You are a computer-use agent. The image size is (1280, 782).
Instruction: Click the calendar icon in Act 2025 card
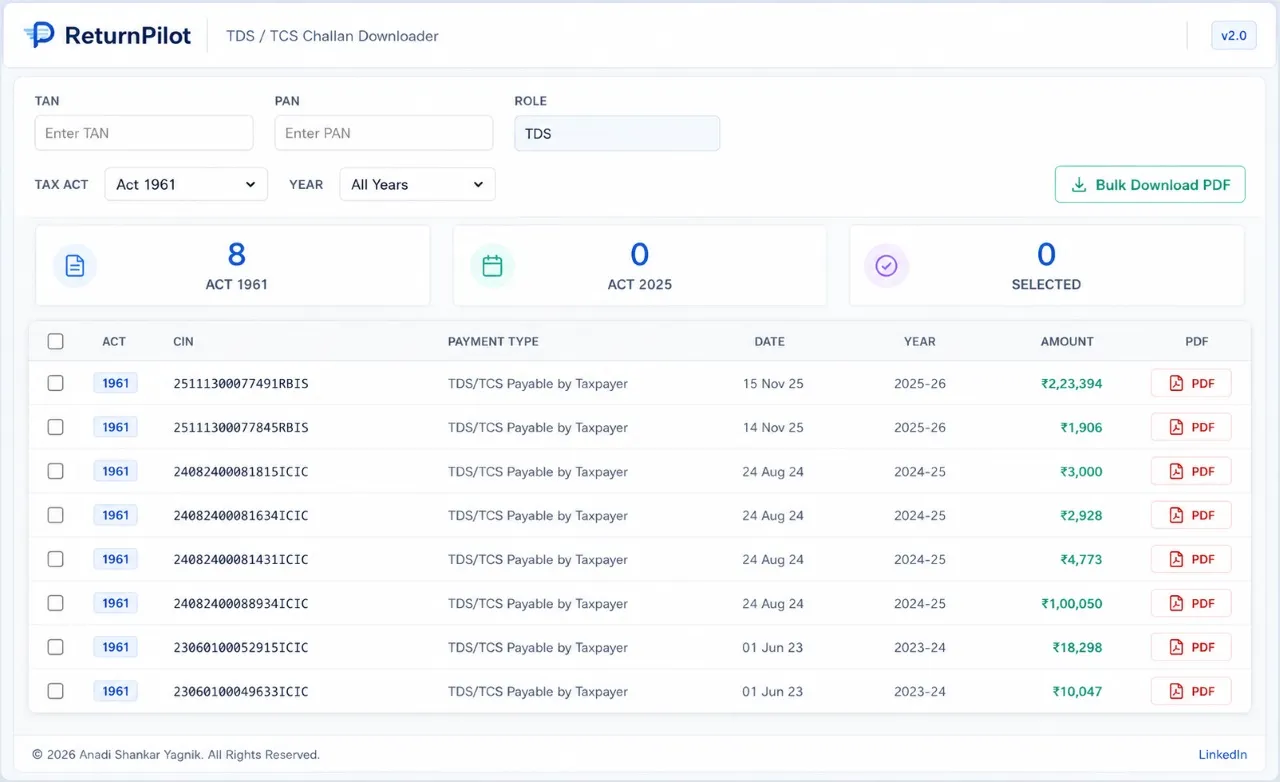(x=492, y=266)
